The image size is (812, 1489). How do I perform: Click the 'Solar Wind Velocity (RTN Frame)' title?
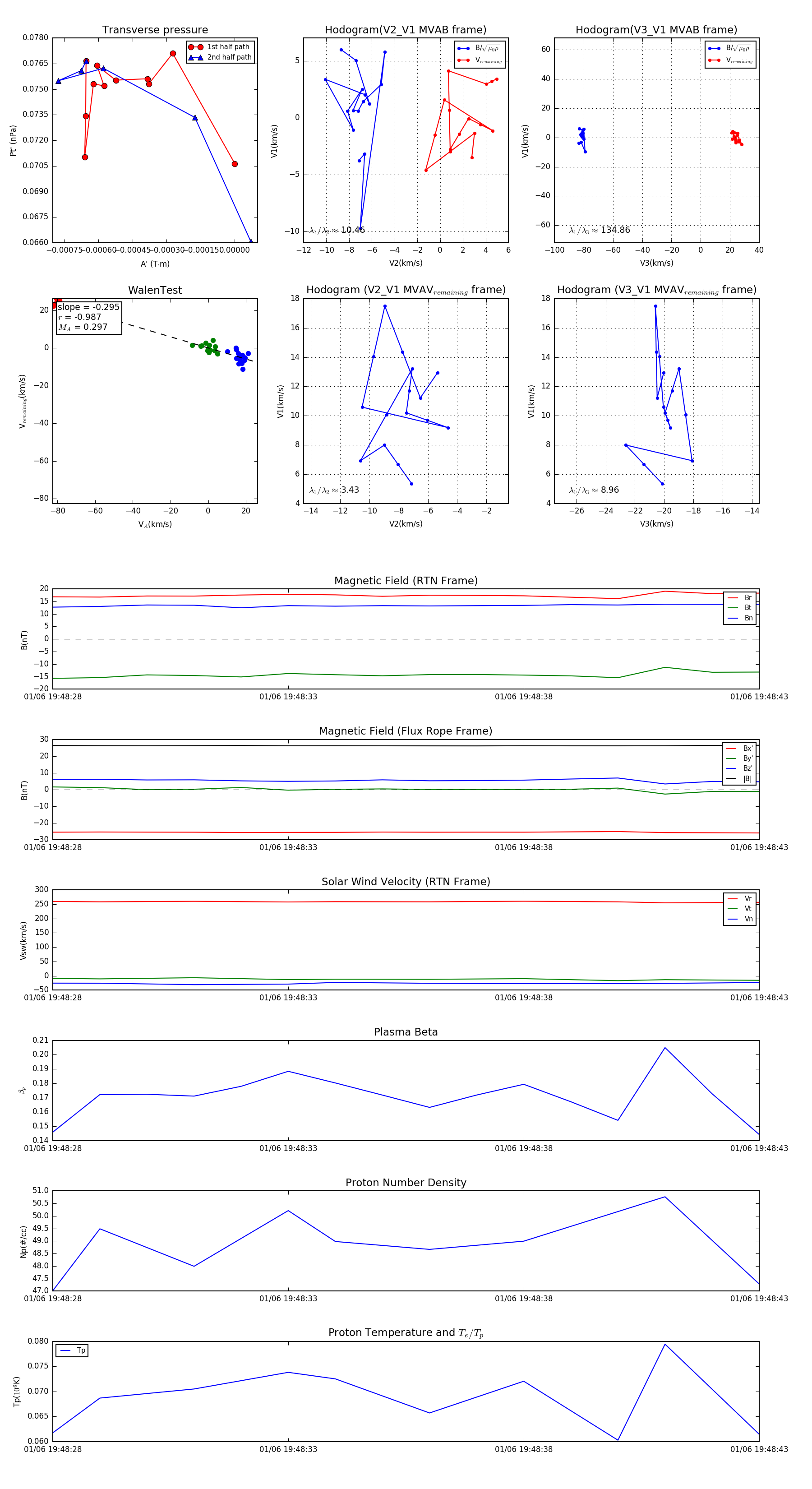(406, 882)
